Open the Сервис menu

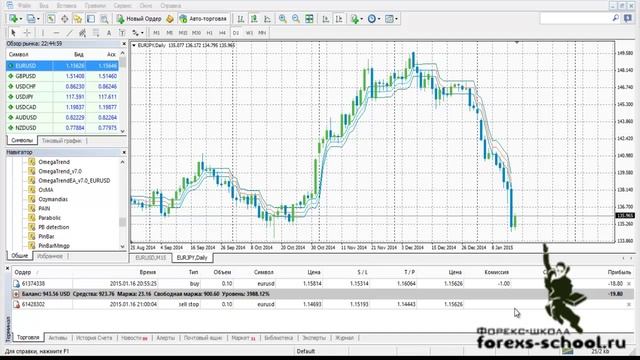pos(122,6)
